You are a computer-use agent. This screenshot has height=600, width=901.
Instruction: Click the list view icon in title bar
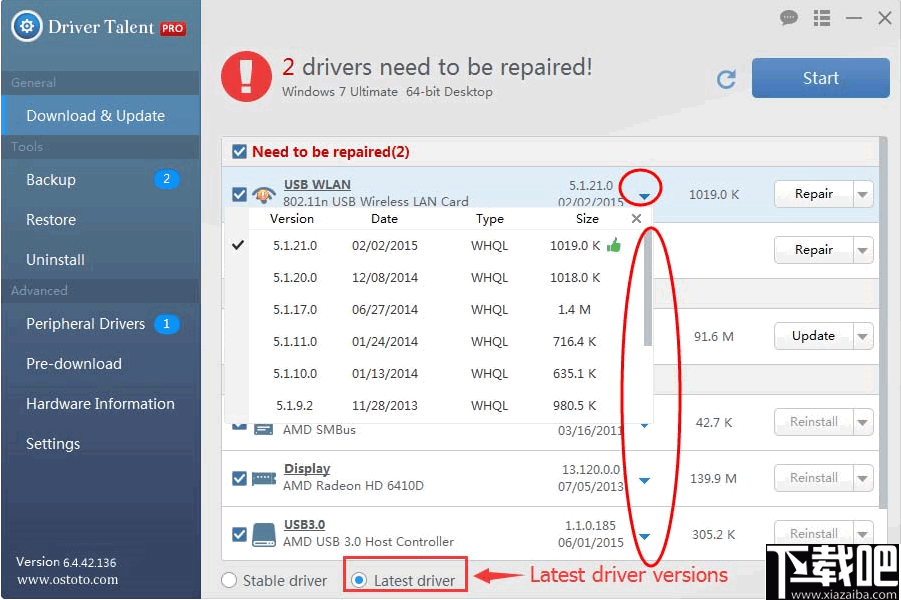pyautogui.click(x=821, y=18)
